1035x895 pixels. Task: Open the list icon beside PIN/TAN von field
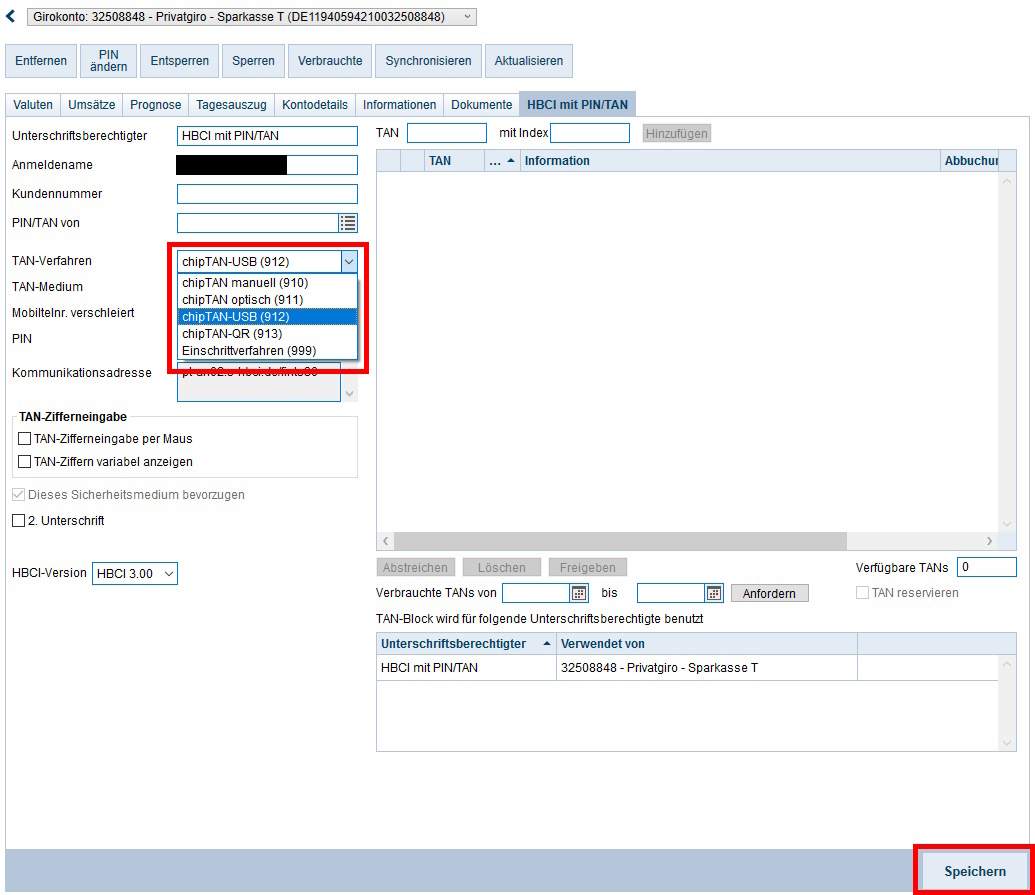point(348,223)
